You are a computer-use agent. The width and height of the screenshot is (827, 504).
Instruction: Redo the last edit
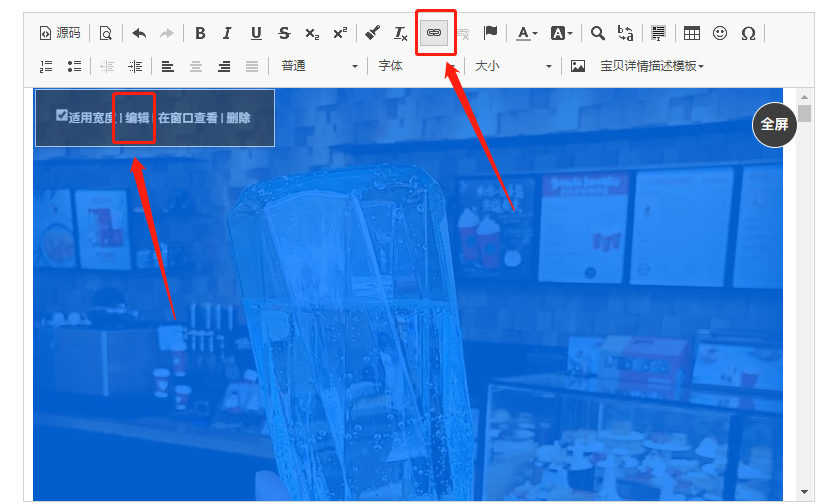point(167,33)
